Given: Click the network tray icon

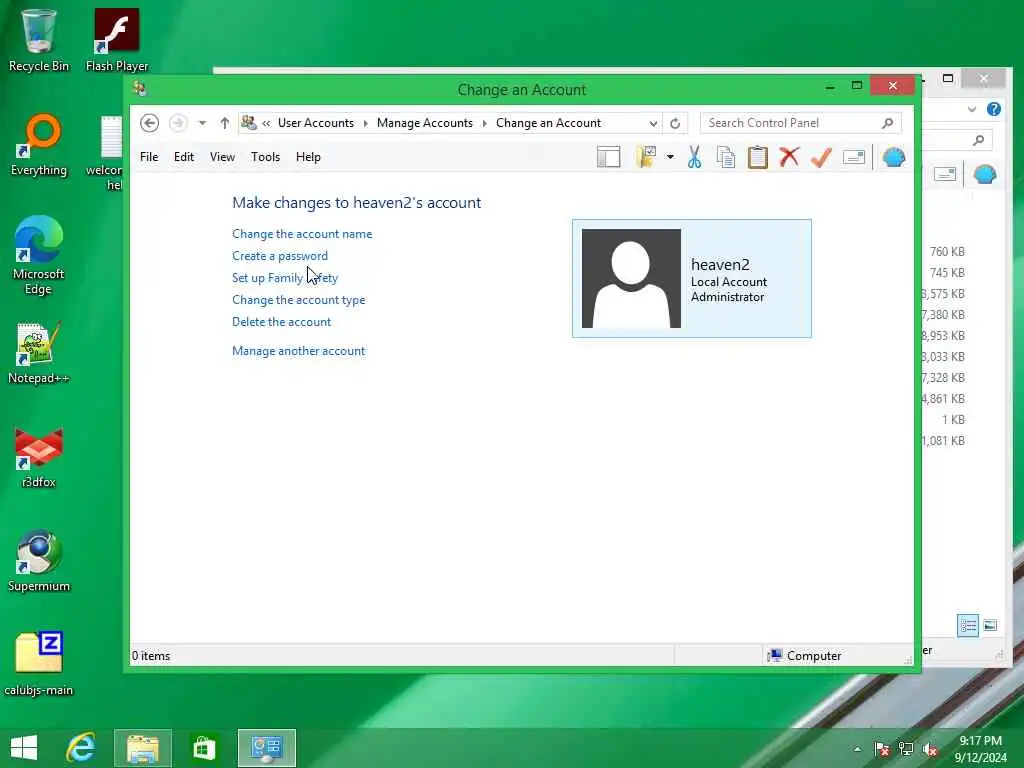Looking at the screenshot, I should pos(906,749).
